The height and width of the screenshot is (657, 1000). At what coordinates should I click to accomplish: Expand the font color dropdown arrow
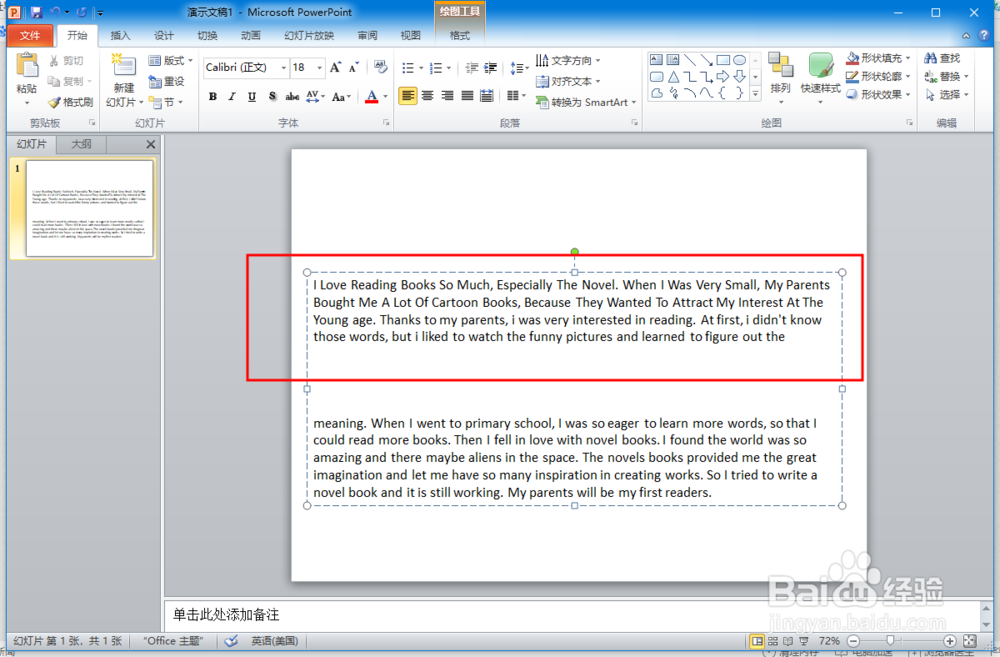click(385, 96)
